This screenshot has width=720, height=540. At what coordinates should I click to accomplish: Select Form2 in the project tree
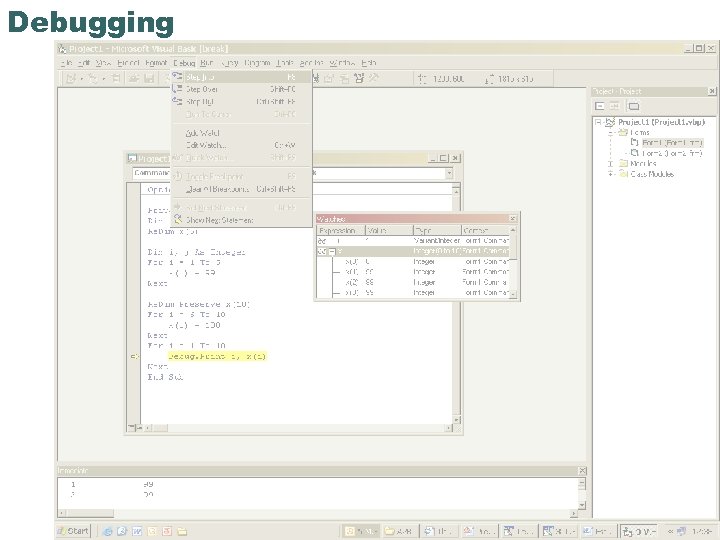pyautogui.click(x=672, y=153)
